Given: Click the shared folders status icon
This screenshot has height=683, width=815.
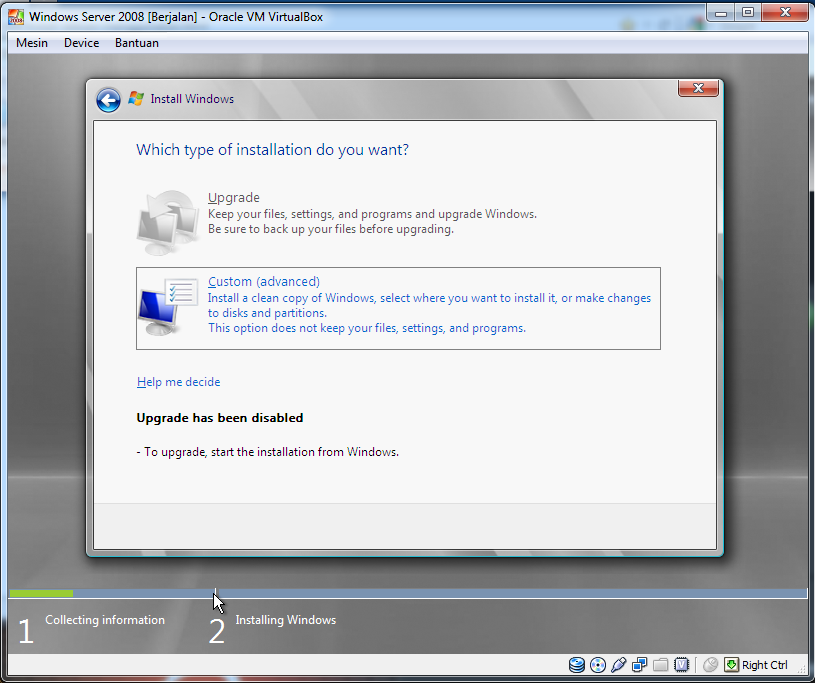Looking at the screenshot, I should (x=660, y=665).
